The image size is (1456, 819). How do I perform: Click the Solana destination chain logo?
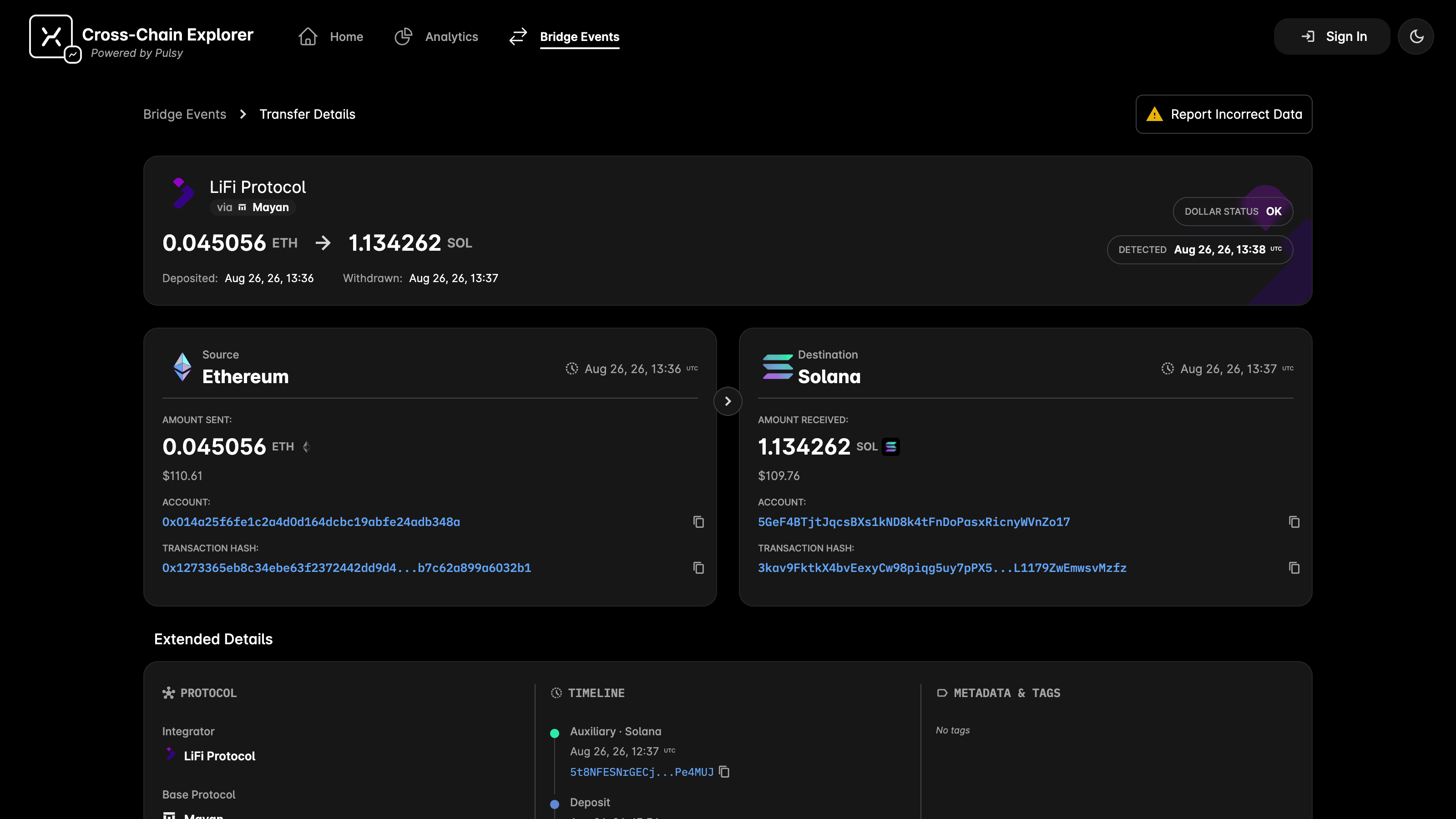pyautogui.click(x=777, y=367)
